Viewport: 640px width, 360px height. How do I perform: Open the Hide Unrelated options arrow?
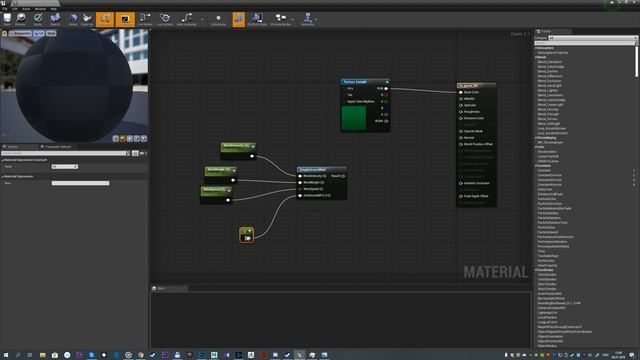click(202, 19)
